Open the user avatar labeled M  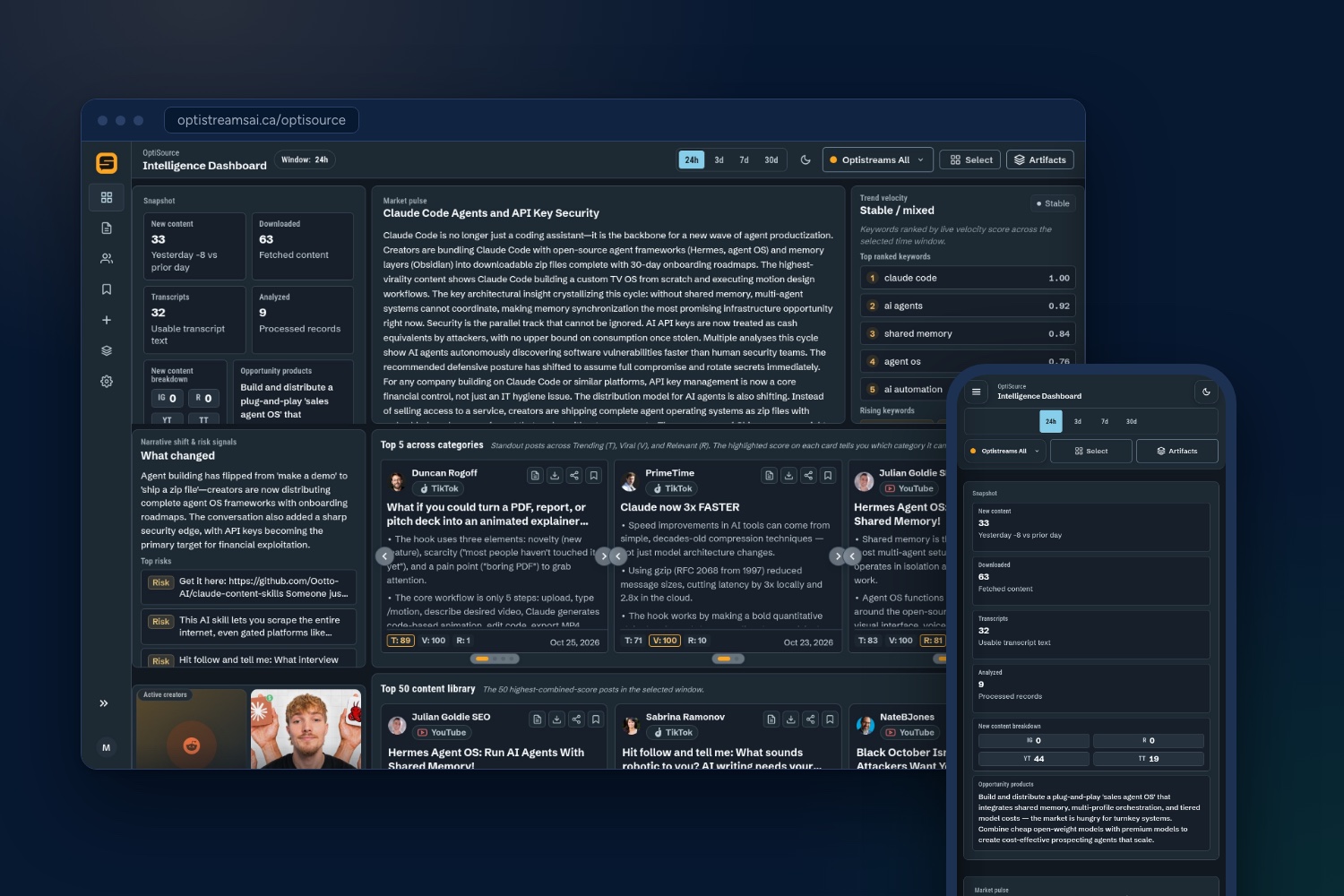click(106, 747)
